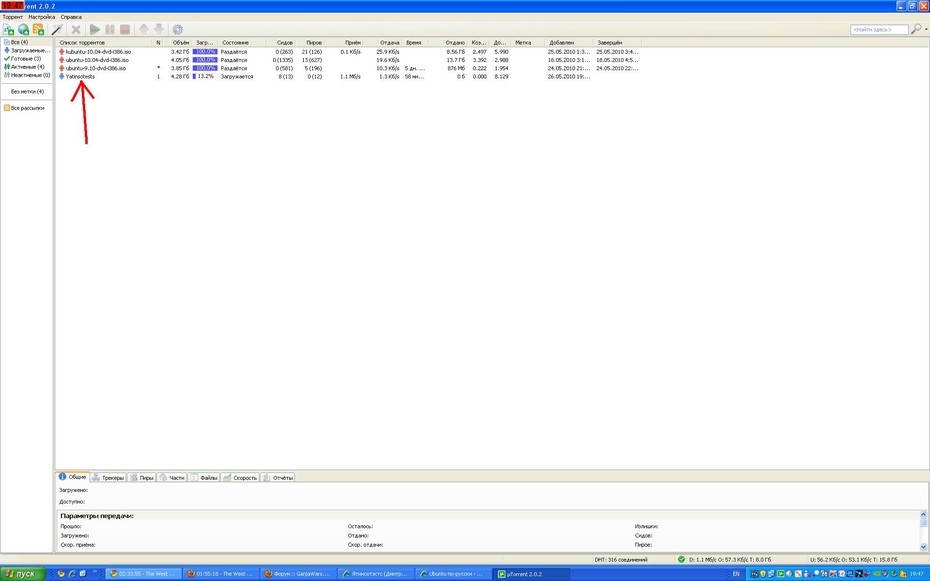Open the Торрент menu

(x=12, y=17)
